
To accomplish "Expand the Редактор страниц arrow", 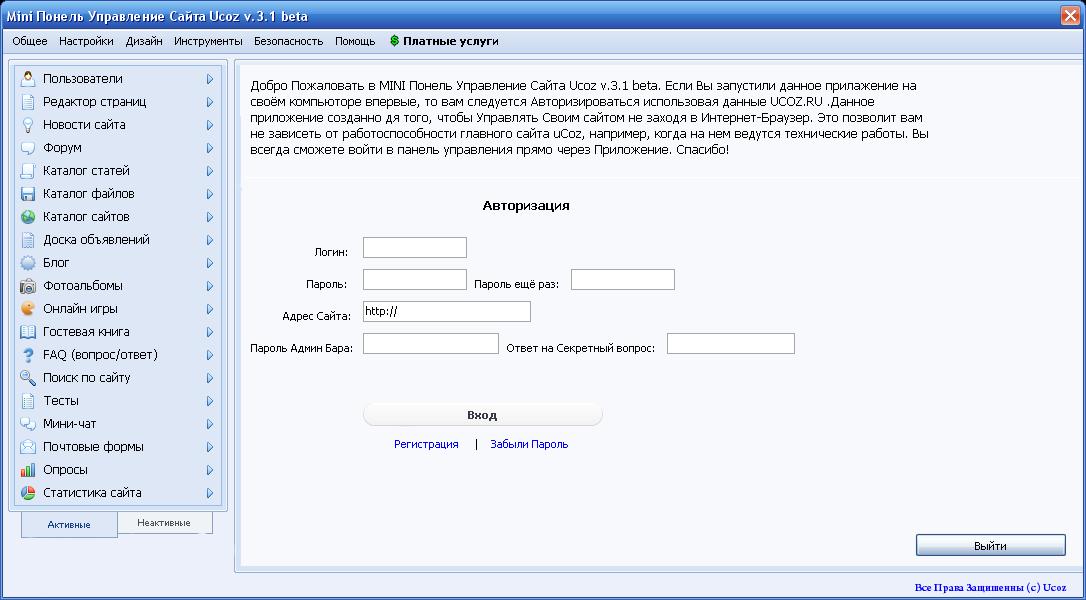I will click(x=210, y=102).
